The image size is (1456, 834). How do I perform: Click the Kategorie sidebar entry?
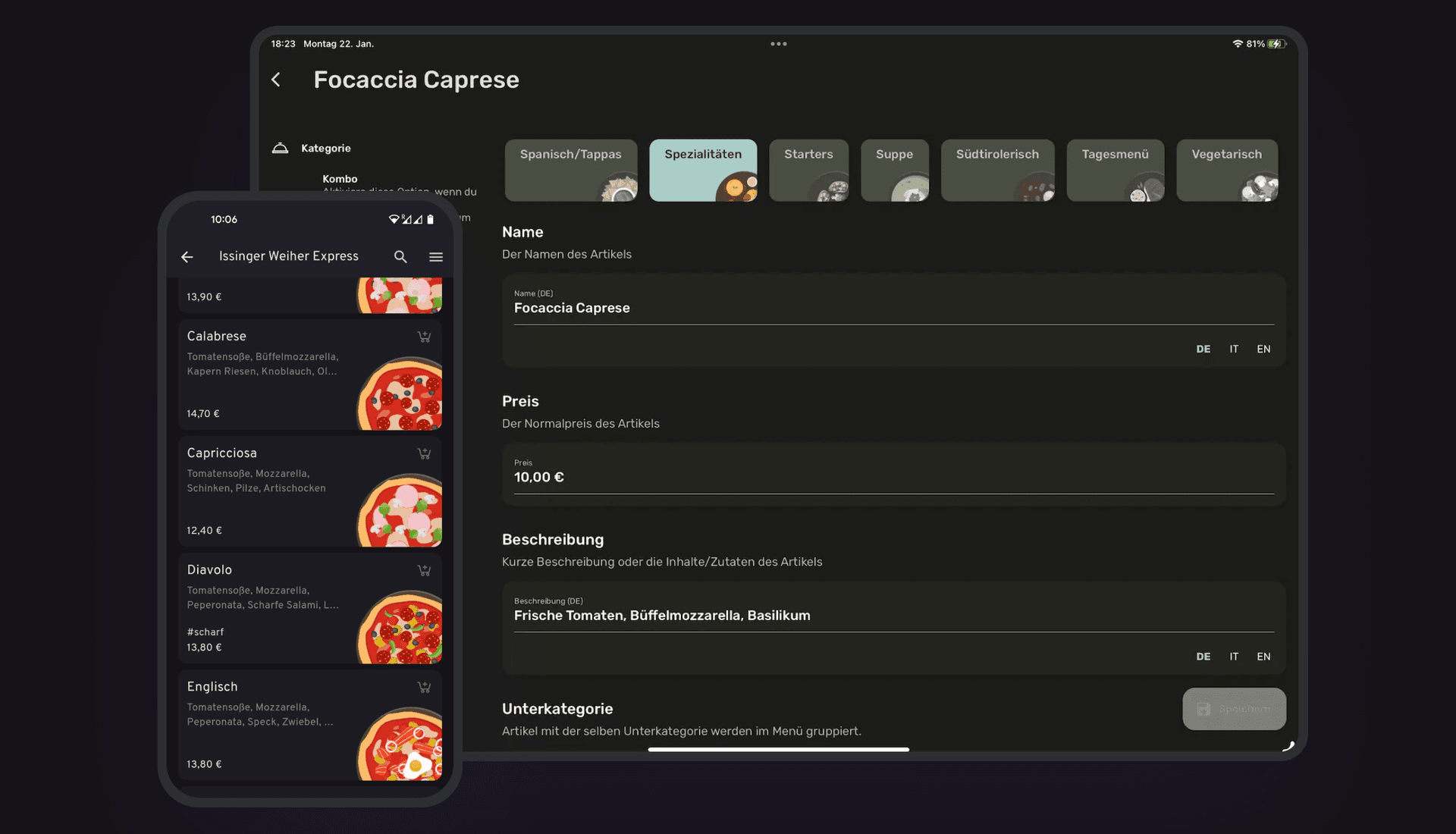(x=325, y=149)
